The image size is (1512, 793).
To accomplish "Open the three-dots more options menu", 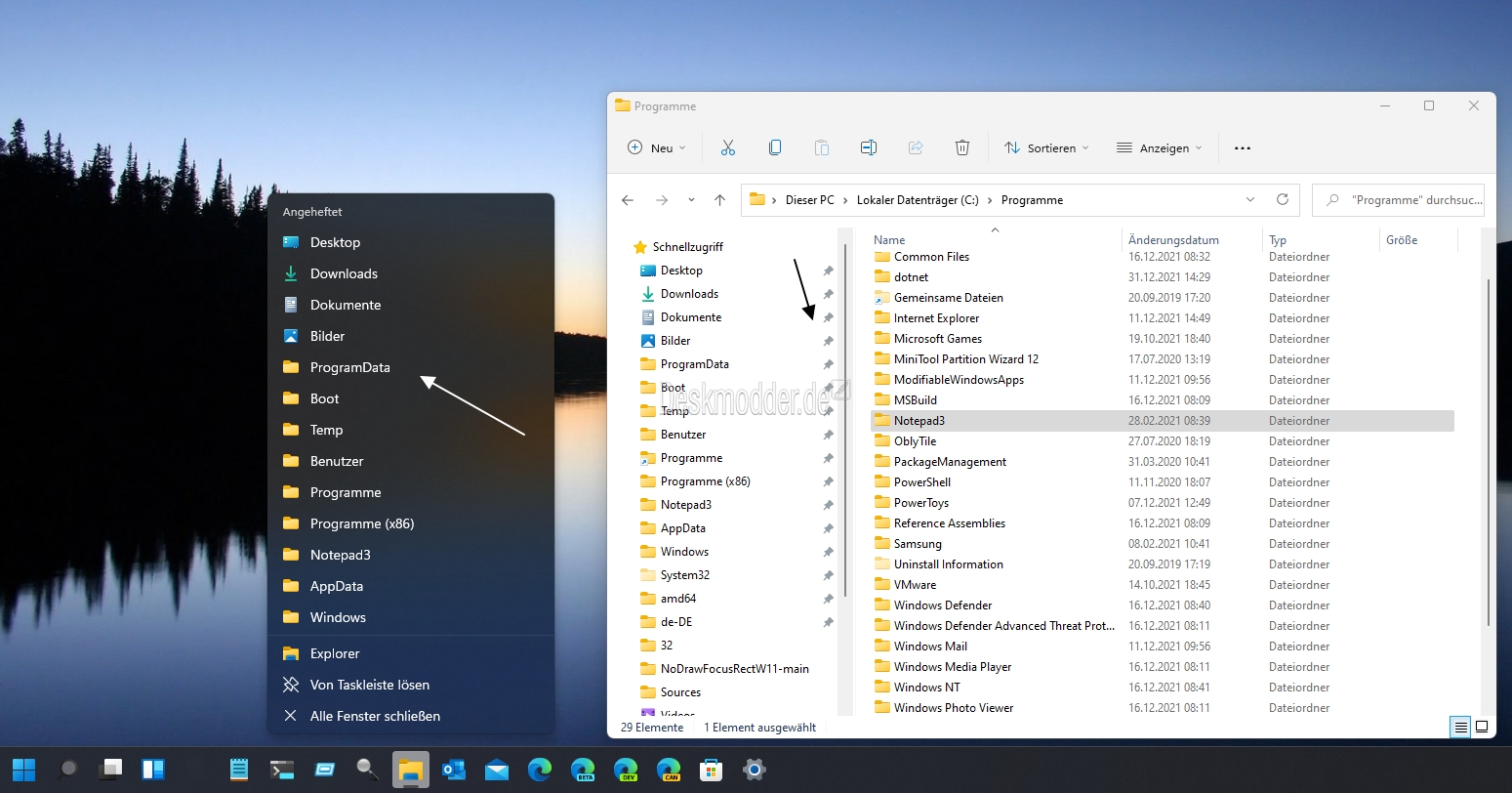I will coord(1243,147).
